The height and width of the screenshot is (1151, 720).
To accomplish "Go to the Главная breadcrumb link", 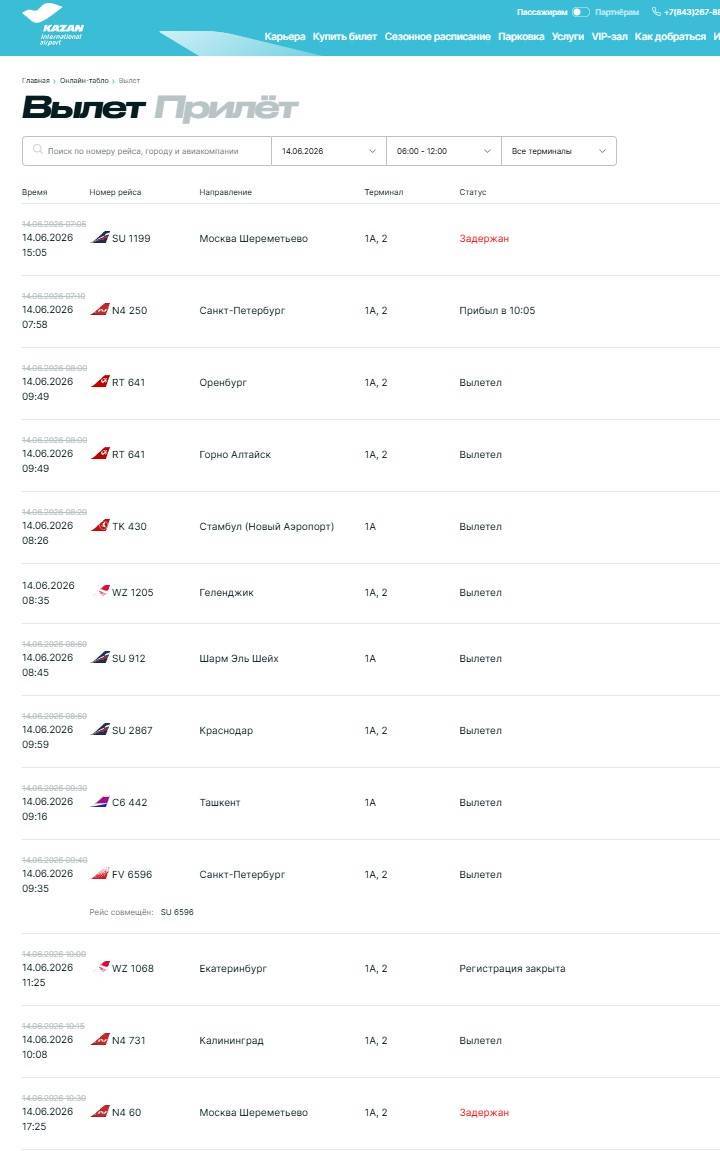I will [35, 81].
